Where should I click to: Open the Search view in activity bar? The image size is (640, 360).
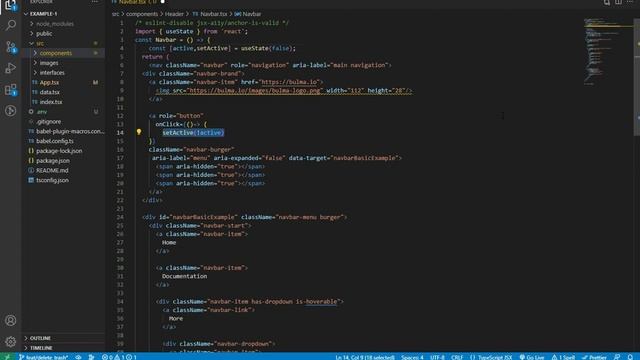11,25
